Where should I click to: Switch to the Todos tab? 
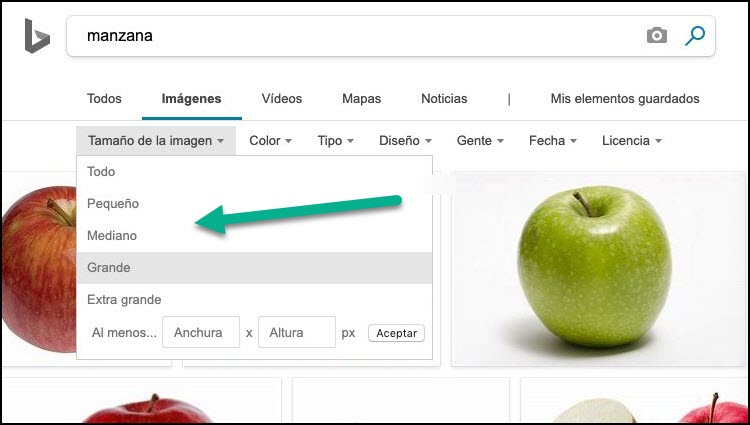104,98
